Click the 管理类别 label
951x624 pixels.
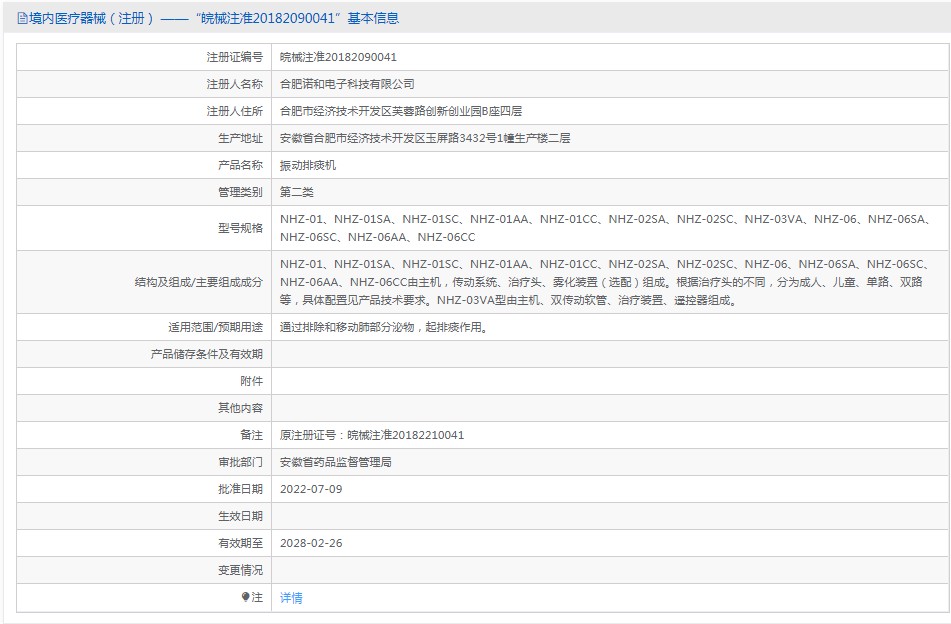coord(241,192)
